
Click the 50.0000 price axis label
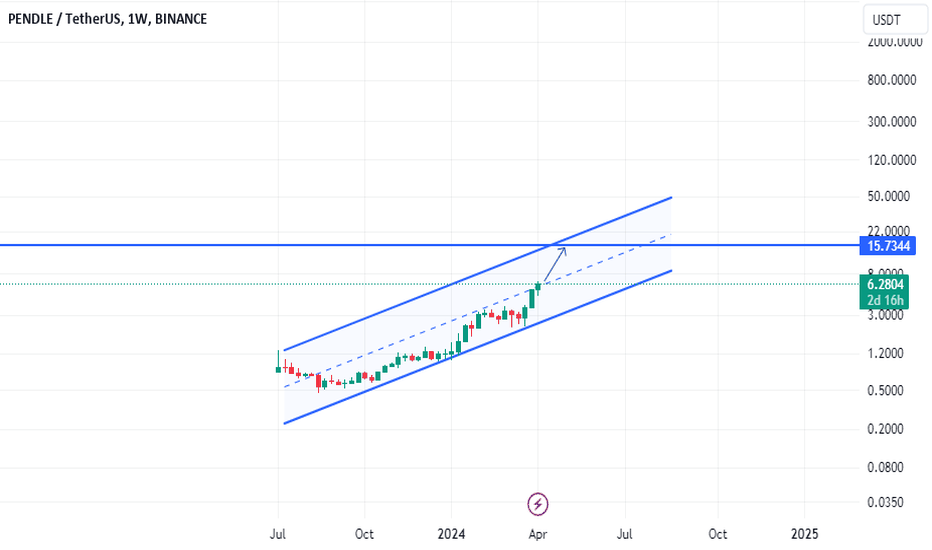pyautogui.click(x=889, y=196)
